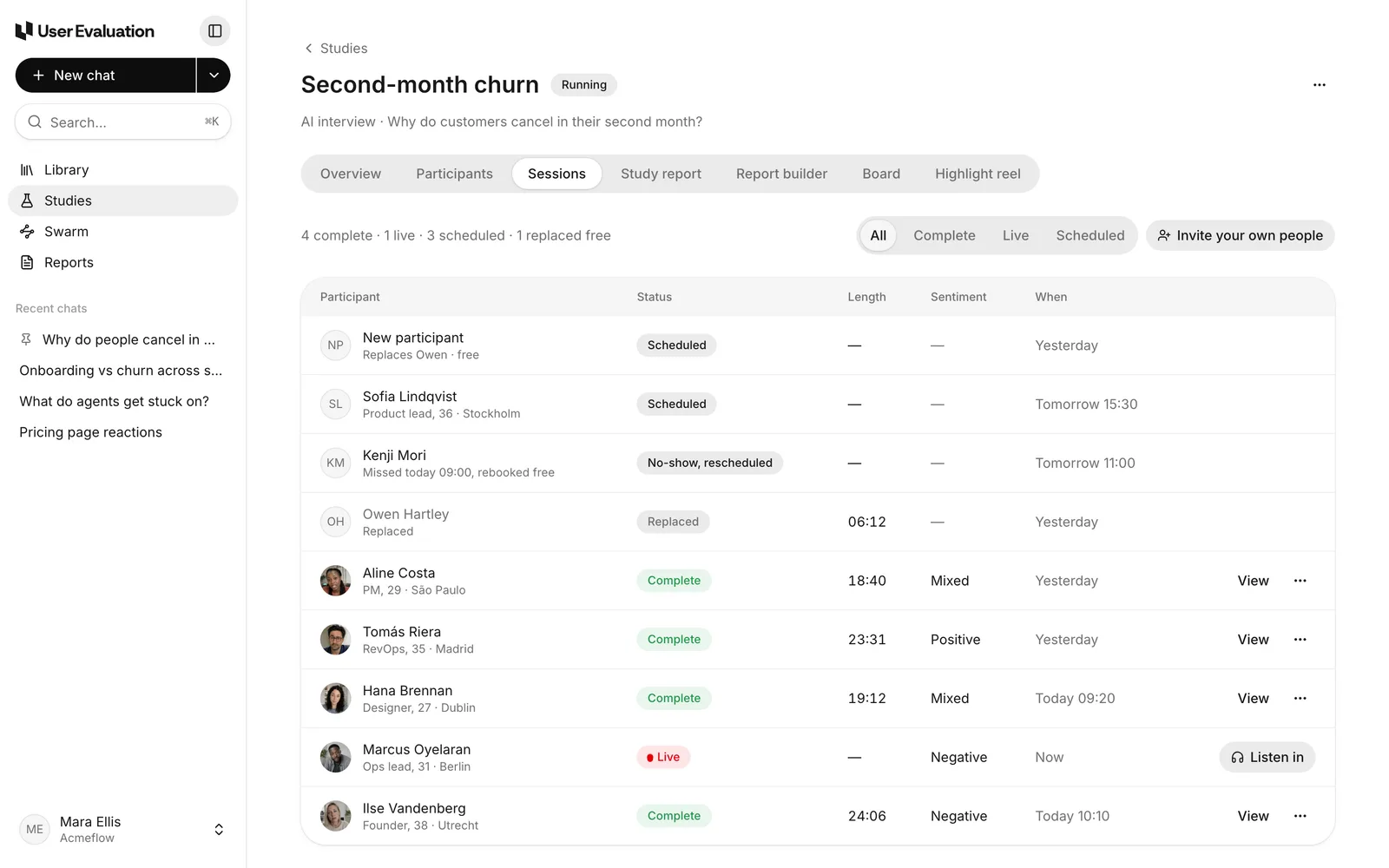Focus the Search field
This screenshot has height=868, width=1389.
point(123,122)
